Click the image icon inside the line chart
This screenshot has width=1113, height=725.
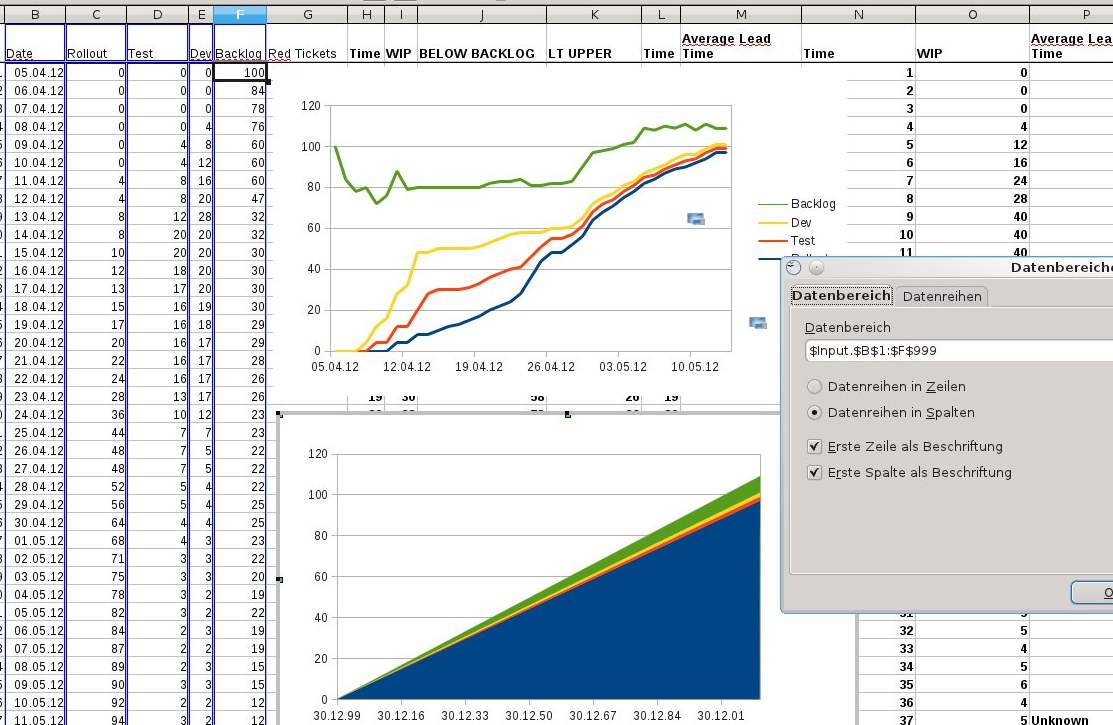click(696, 218)
